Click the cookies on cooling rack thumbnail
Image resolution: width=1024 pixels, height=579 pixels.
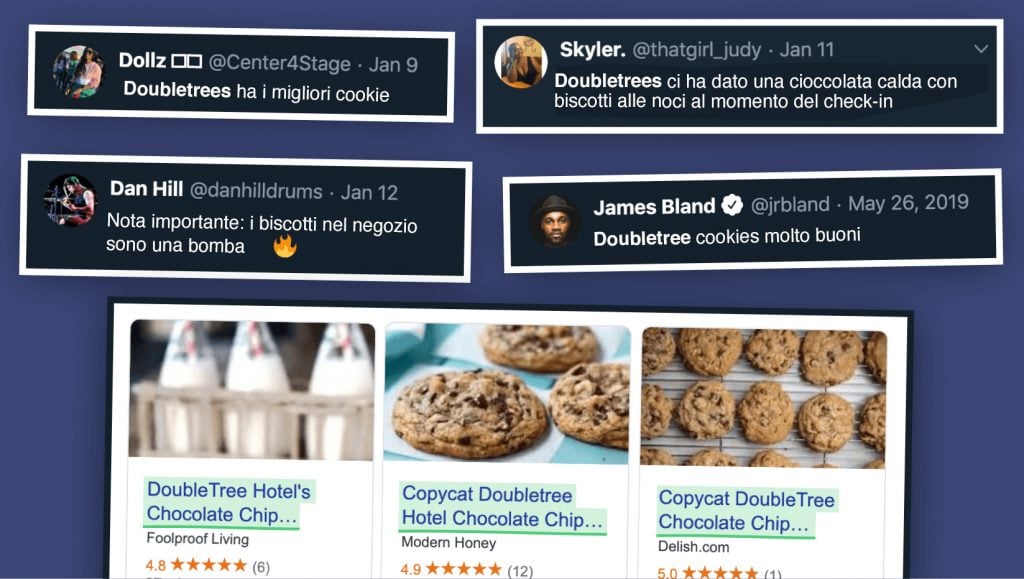tap(763, 398)
